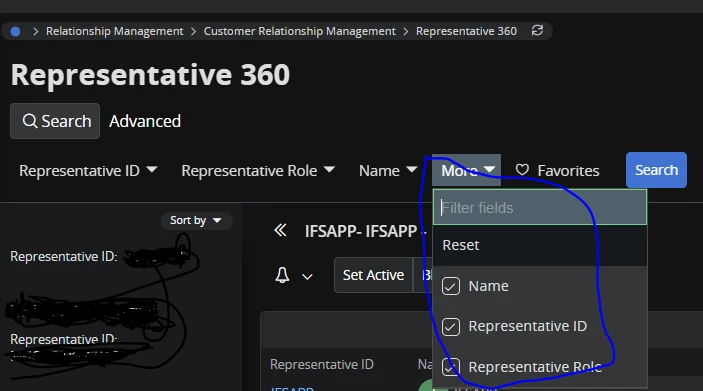Image resolution: width=703 pixels, height=391 pixels.
Task: Refresh the page via breadcrumb reload icon
Action: [537, 30]
